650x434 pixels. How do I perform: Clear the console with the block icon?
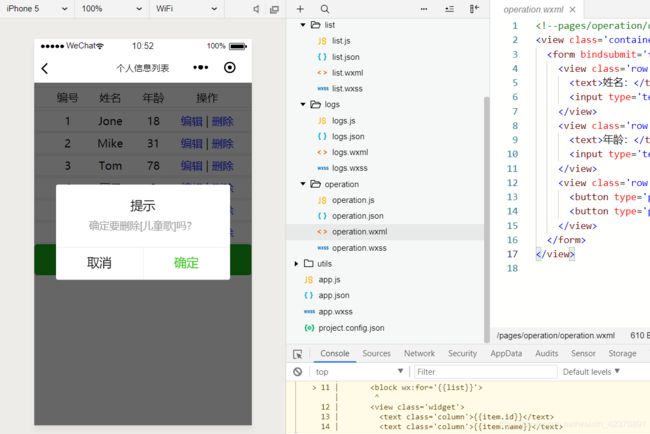(x=298, y=372)
